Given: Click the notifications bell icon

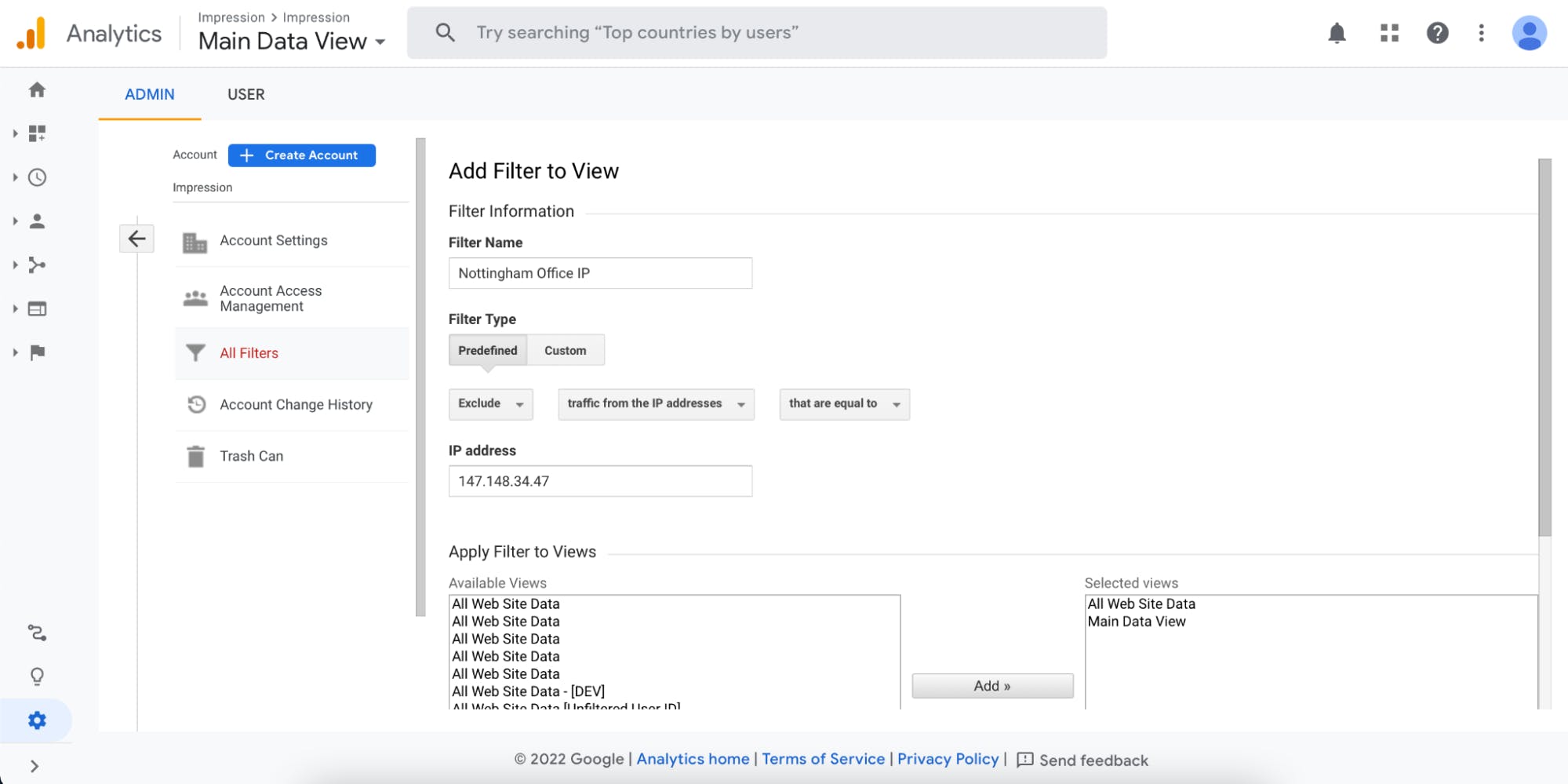Looking at the screenshot, I should (1337, 33).
